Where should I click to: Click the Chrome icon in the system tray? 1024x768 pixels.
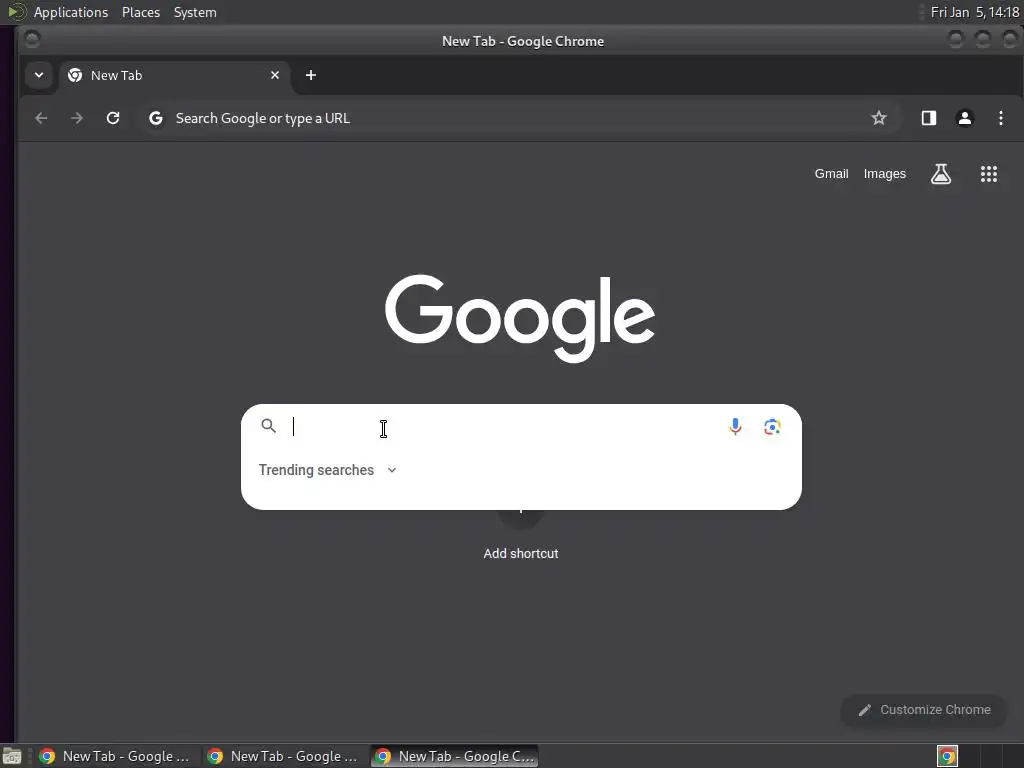(x=947, y=756)
